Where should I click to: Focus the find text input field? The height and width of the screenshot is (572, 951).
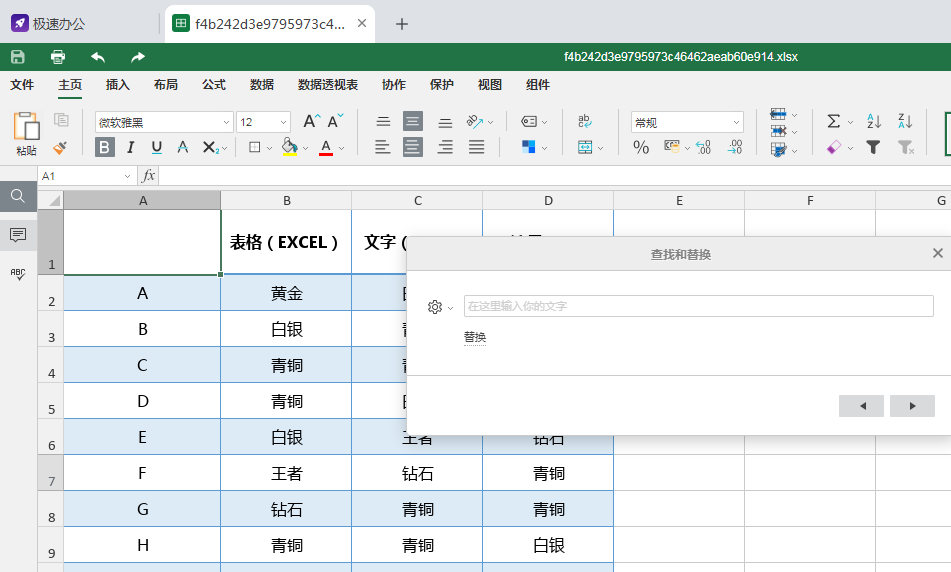[699, 306]
